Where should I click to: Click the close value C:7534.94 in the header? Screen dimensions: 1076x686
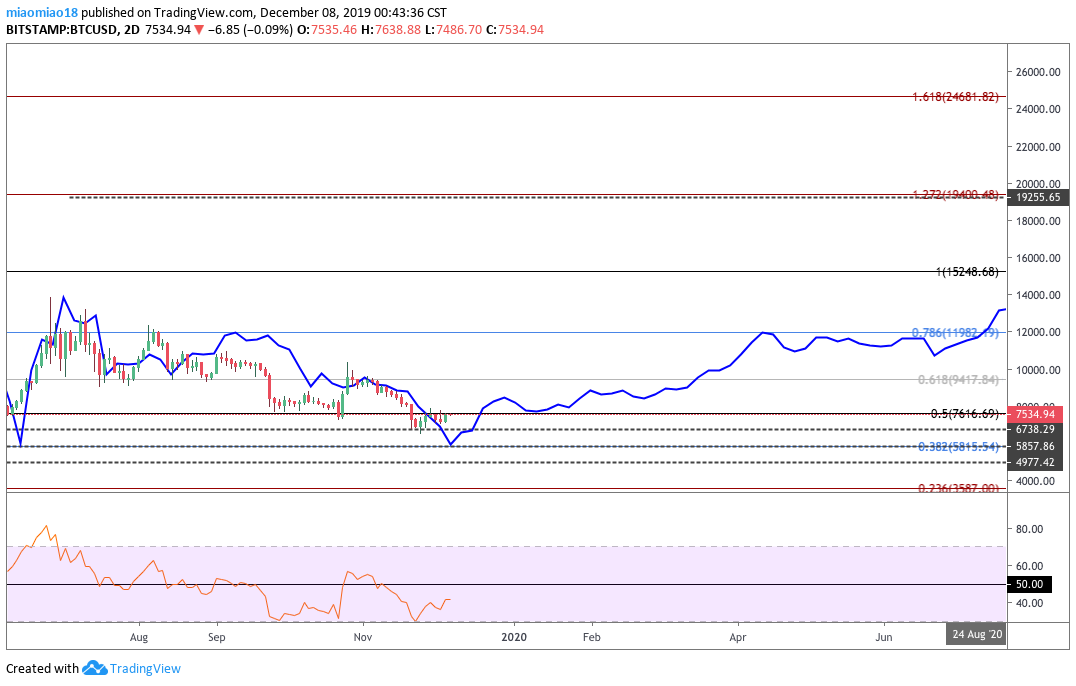click(x=515, y=29)
